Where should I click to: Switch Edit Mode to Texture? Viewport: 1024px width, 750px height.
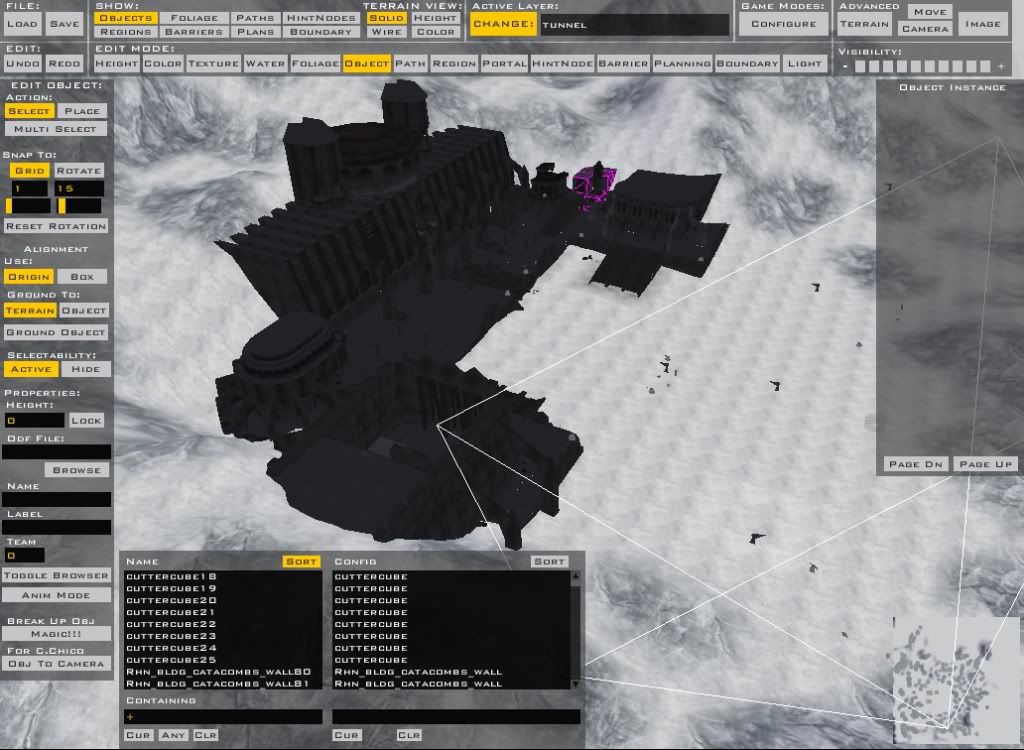(x=214, y=63)
